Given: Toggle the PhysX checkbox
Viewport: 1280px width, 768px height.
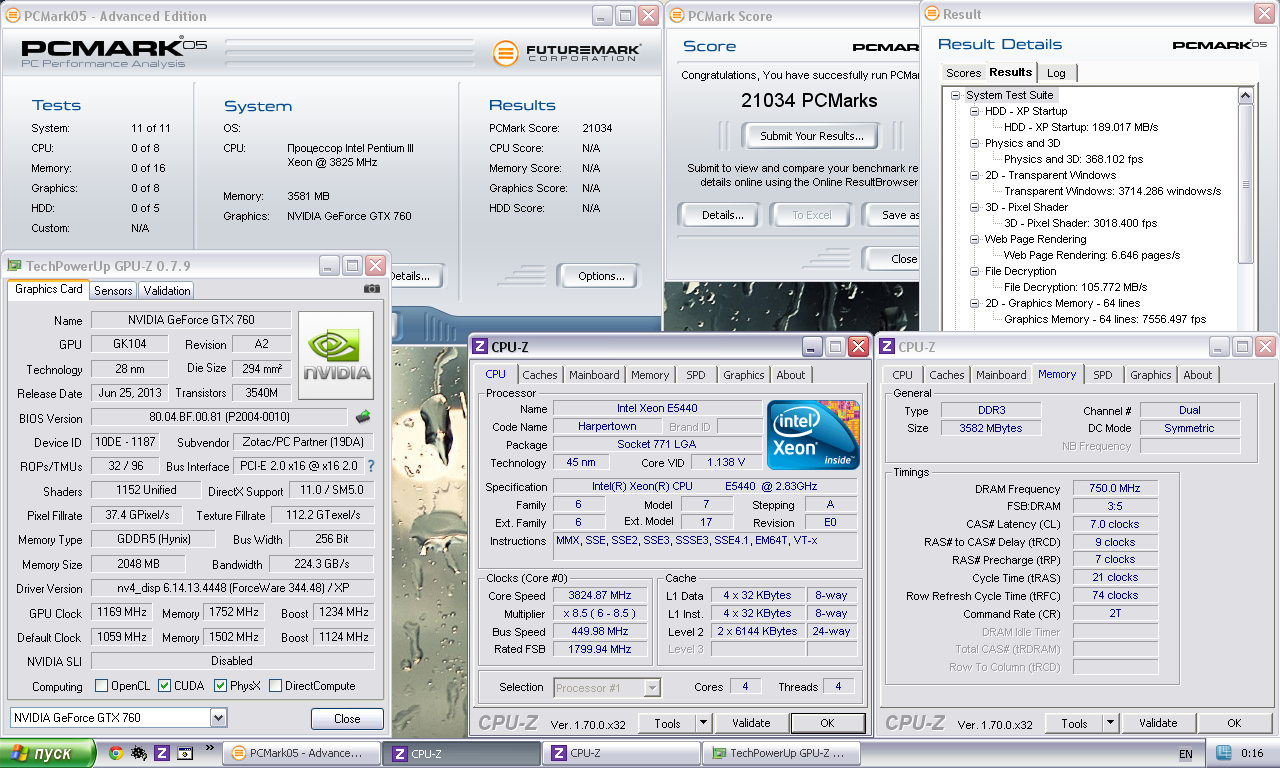Looking at the screenshot, I should [221, 686].
